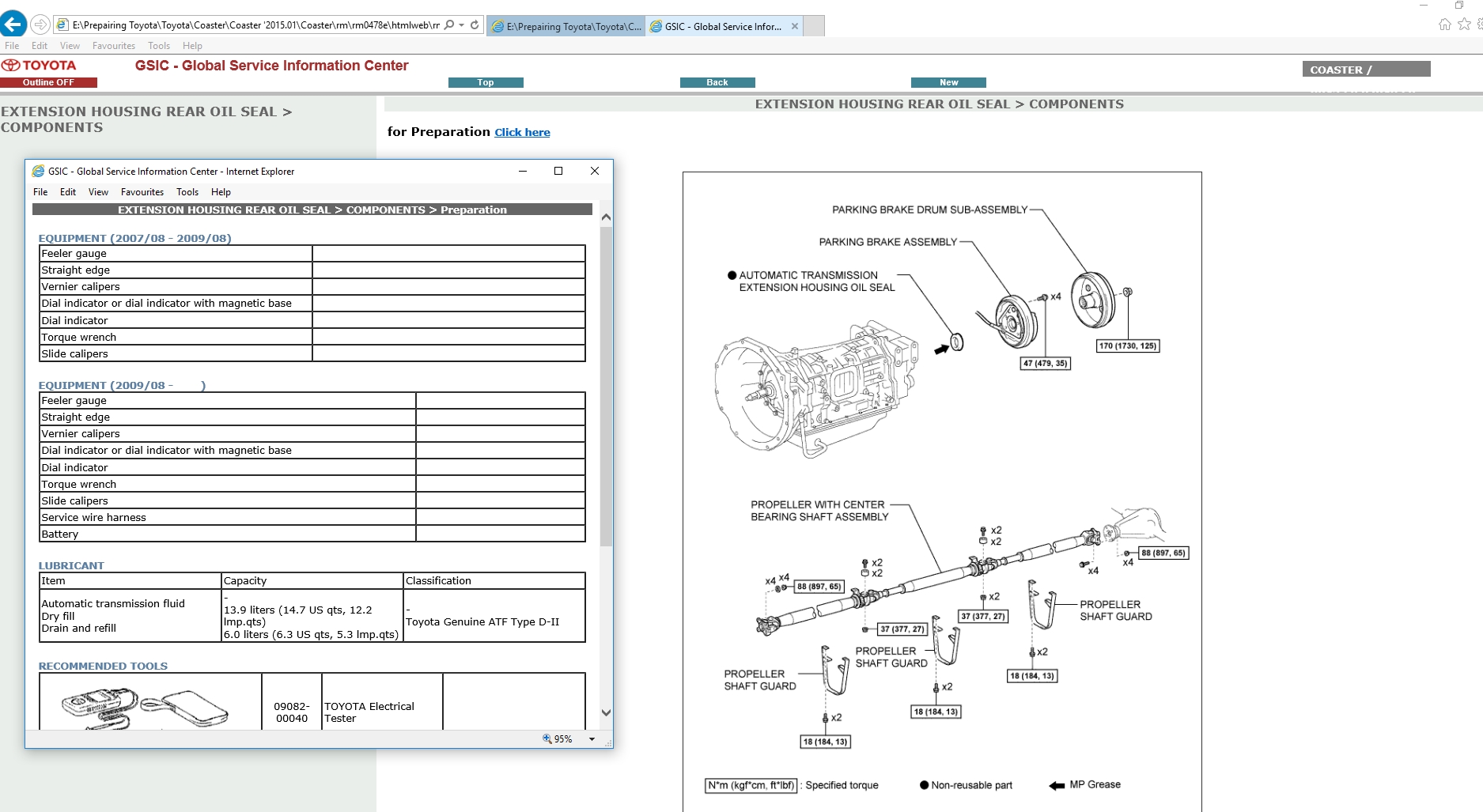Viewport: 1483px width, 812px height.
Task: Click popup window Internet Explorer title icon
Action: coord(38,171)
